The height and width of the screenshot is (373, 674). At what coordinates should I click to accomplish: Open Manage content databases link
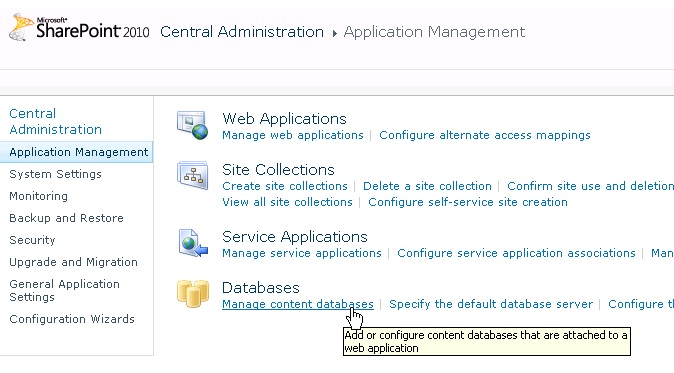[298, 304]
